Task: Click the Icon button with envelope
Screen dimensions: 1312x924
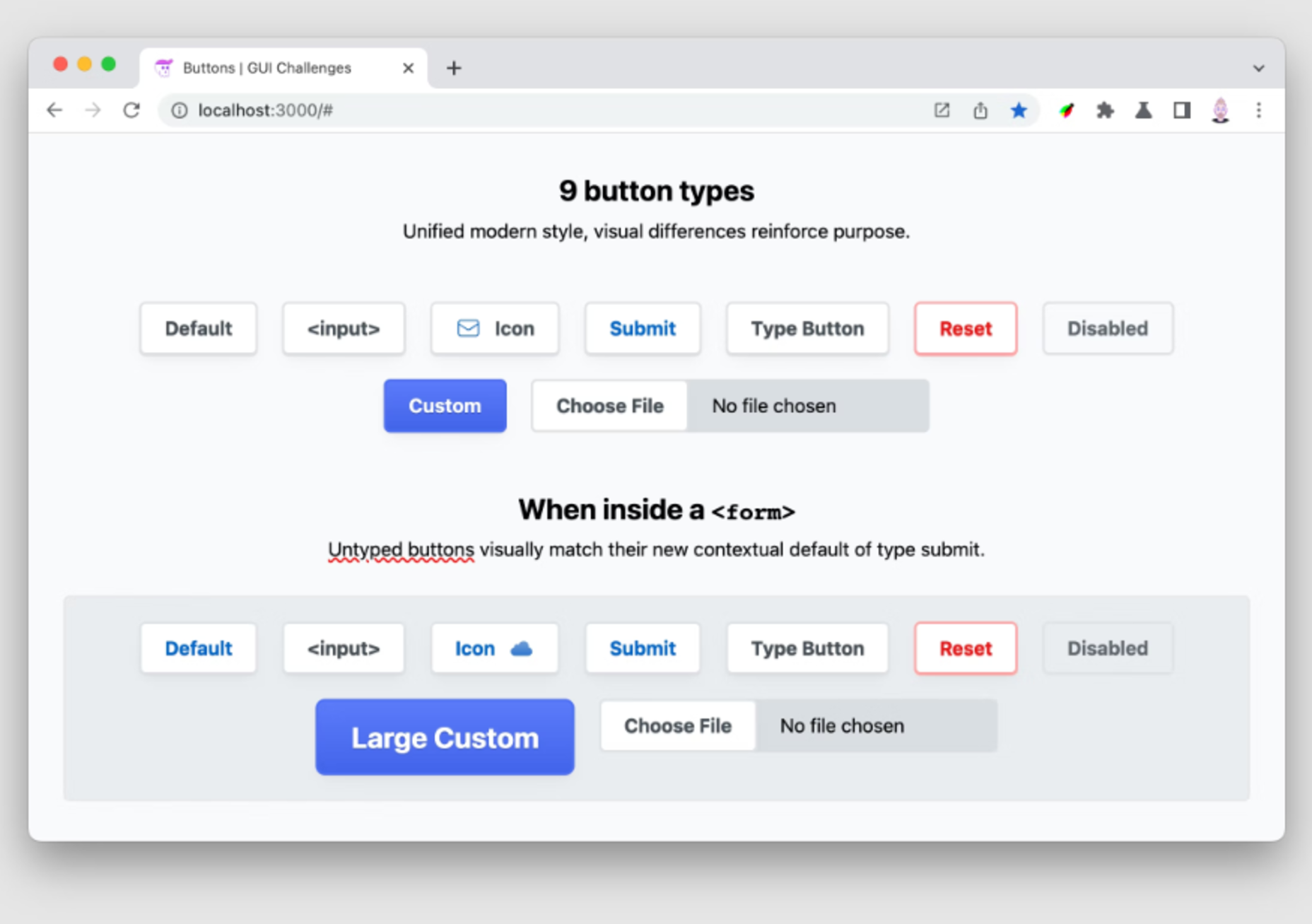Action: coord(495,329)
